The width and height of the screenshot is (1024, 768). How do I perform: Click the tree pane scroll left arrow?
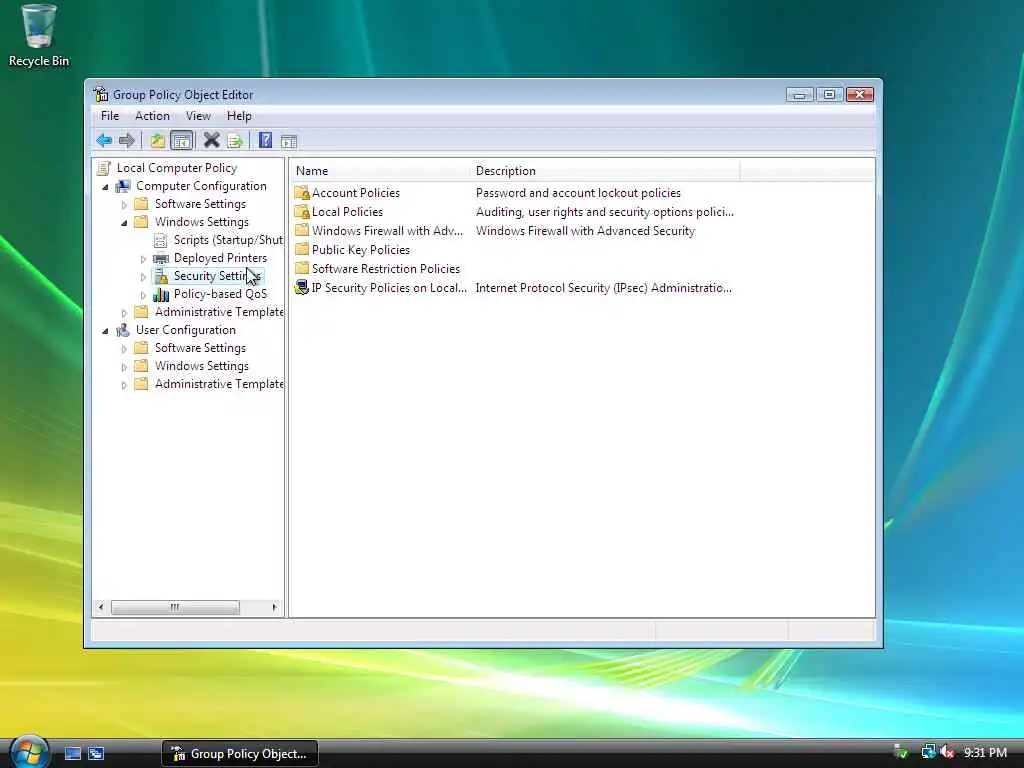pos(101,607)
